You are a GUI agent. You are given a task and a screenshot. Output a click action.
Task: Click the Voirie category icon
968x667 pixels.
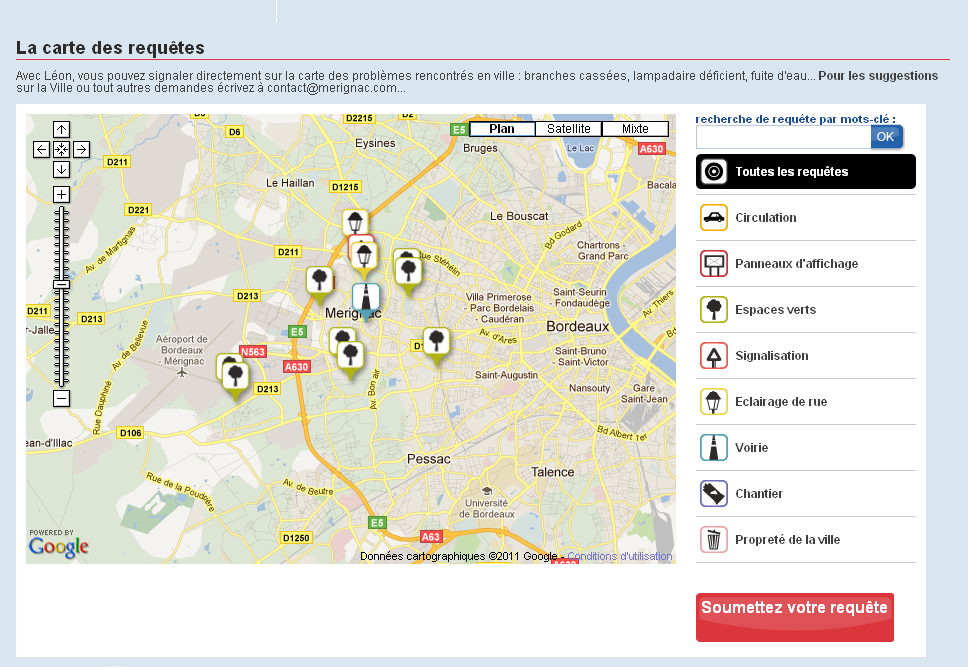click(713, 447)
